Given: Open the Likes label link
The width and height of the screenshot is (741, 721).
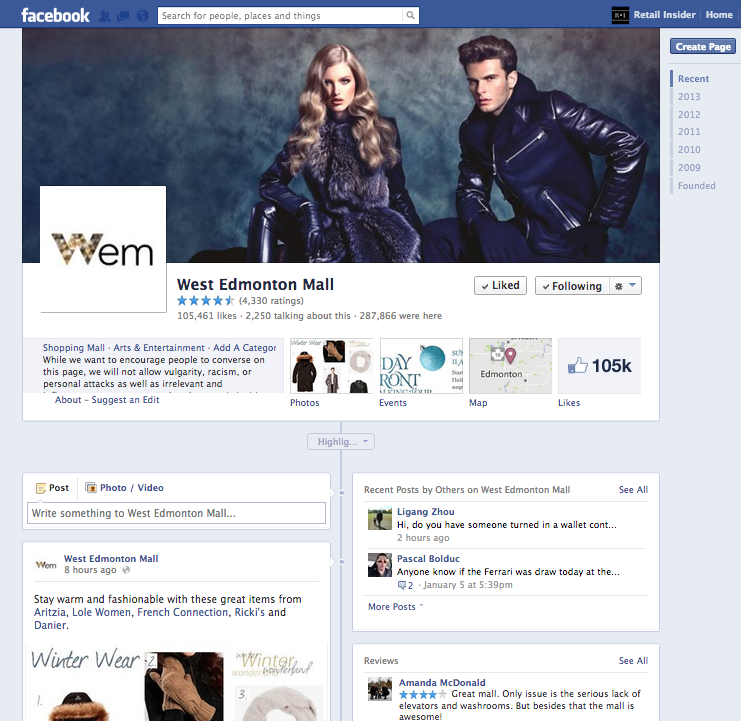Looking at the screenshot, I should click(569, 403).
